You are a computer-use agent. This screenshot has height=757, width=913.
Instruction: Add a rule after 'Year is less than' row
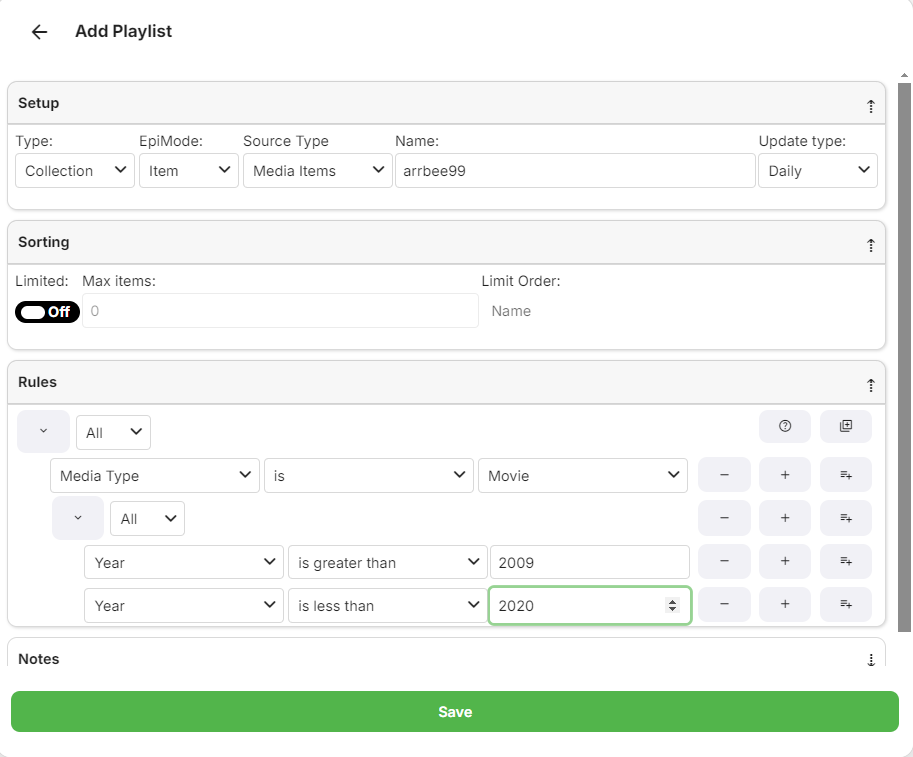(x=785, y=605)
